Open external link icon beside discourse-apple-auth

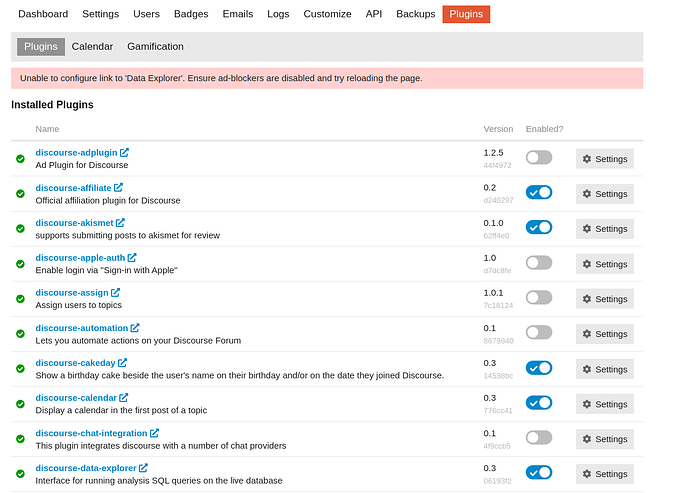tap(132, 258)
